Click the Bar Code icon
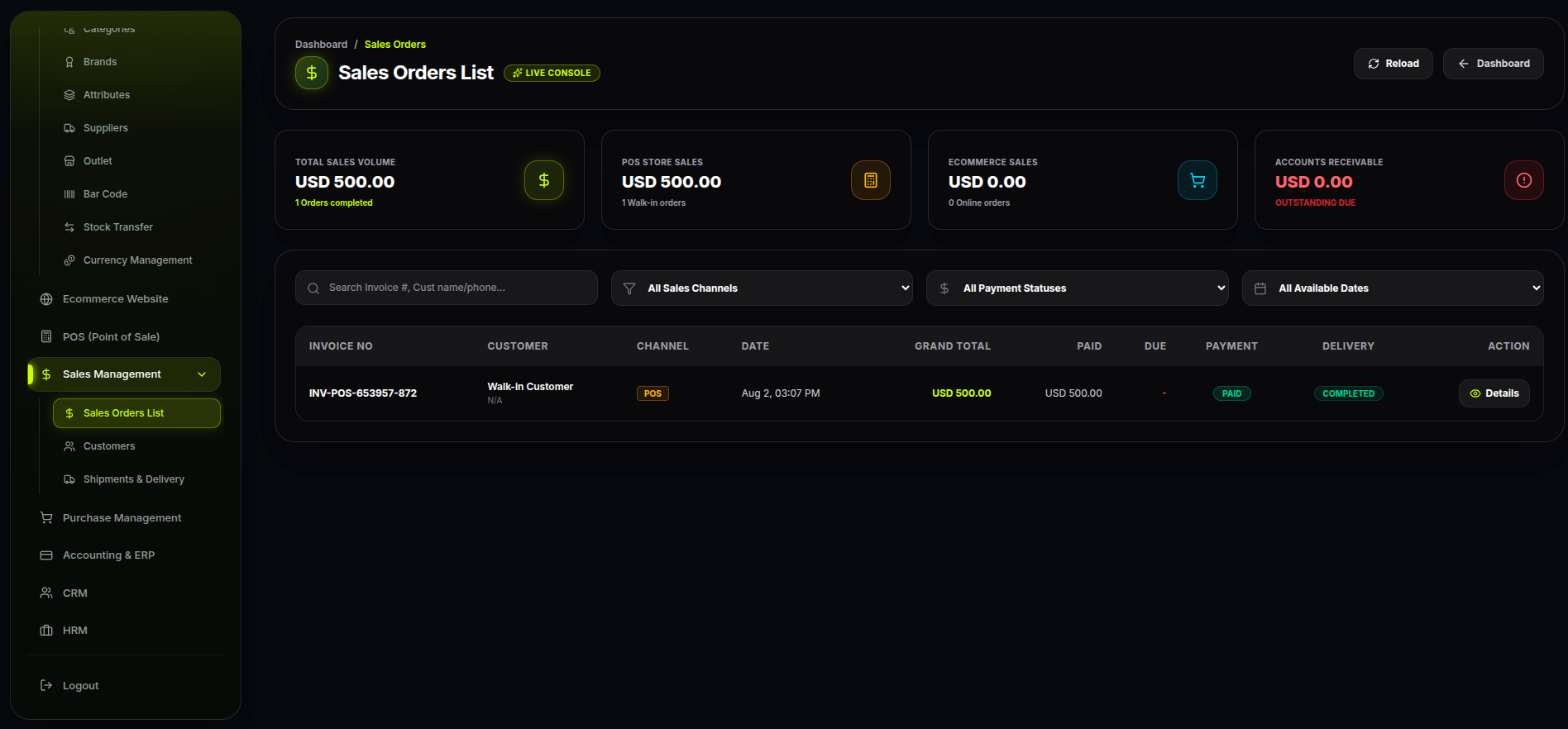The height and width of the screenshot is (729, 1568). 69,194
